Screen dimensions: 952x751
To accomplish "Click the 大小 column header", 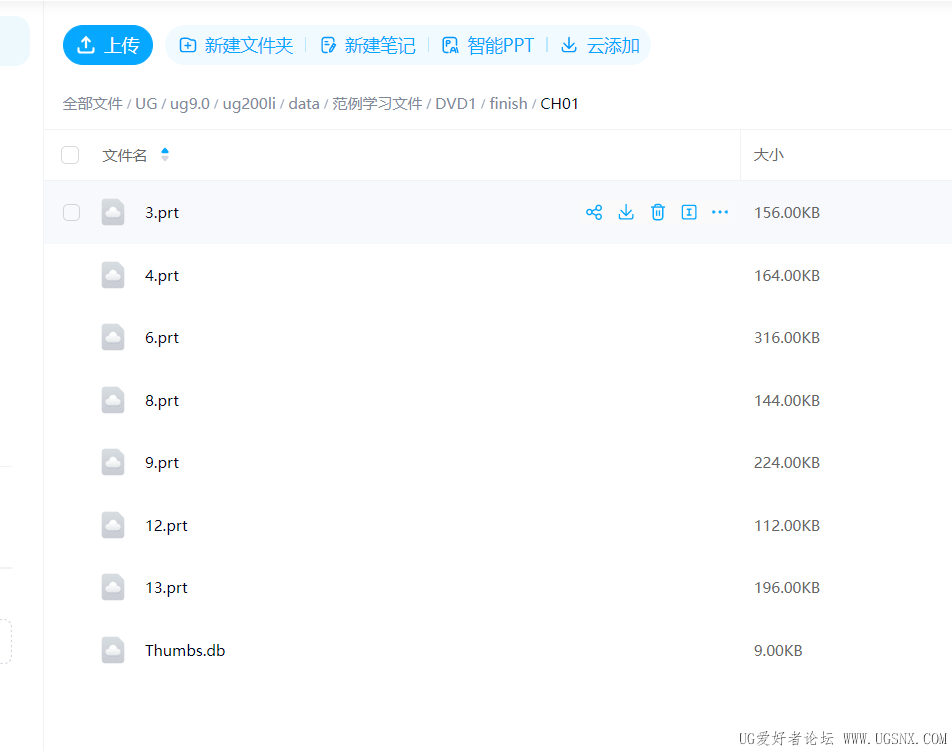I will click(768, 155).
